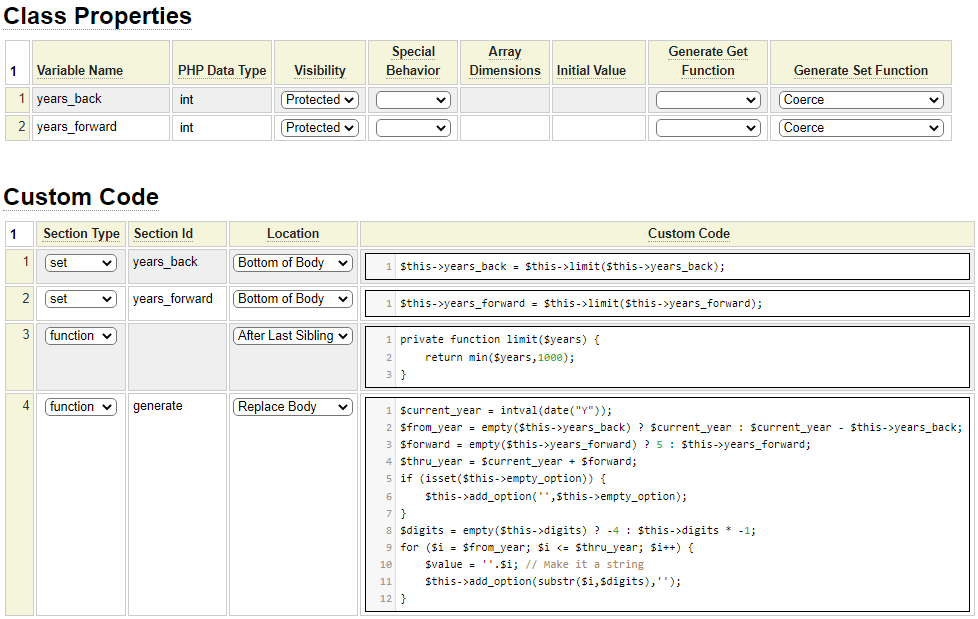Screen dimensions: 978x619
Task: Change Coerce set function for years_back
Action: click(x=860, y=100)
